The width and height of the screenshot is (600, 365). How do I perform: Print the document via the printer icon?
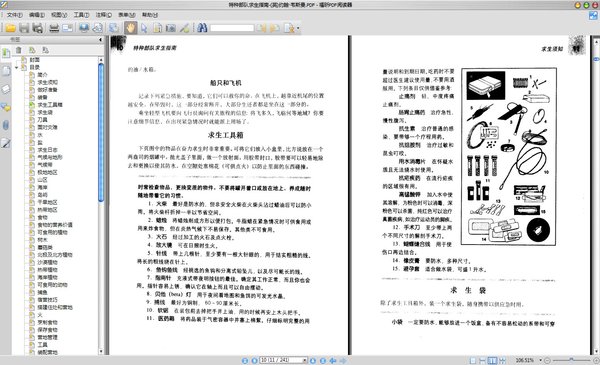[54, 28]
